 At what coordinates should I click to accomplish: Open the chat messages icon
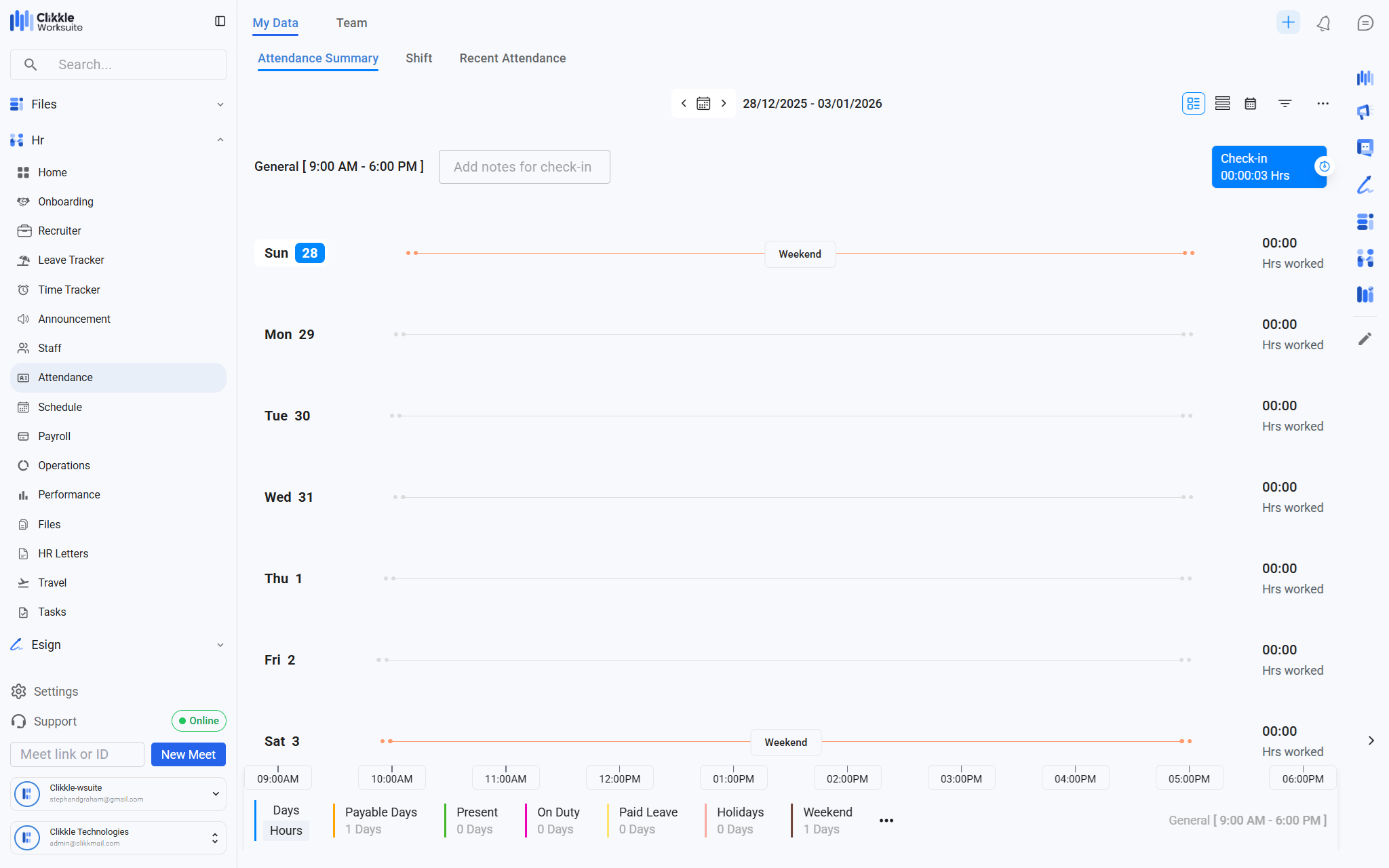coord(1365,23)
